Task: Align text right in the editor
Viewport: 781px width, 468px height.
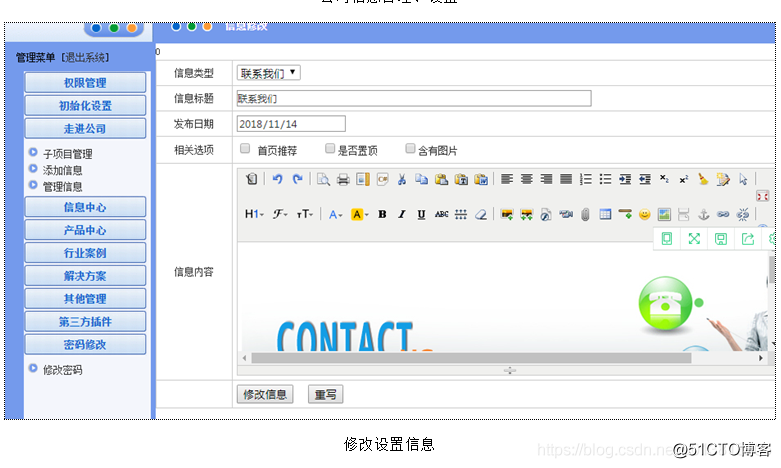Action: click(x=546, y=179)
